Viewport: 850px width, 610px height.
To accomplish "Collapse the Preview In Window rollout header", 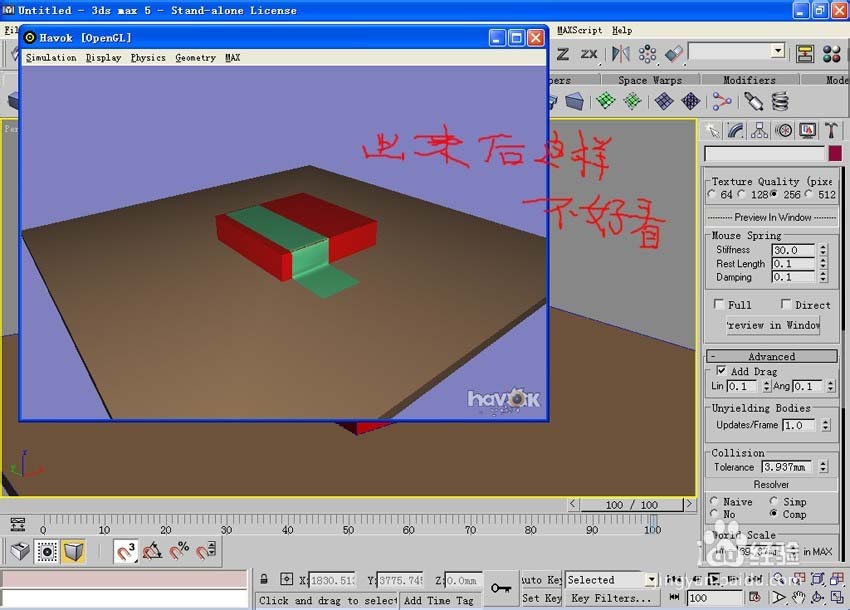I will click(x=772, y=217).
